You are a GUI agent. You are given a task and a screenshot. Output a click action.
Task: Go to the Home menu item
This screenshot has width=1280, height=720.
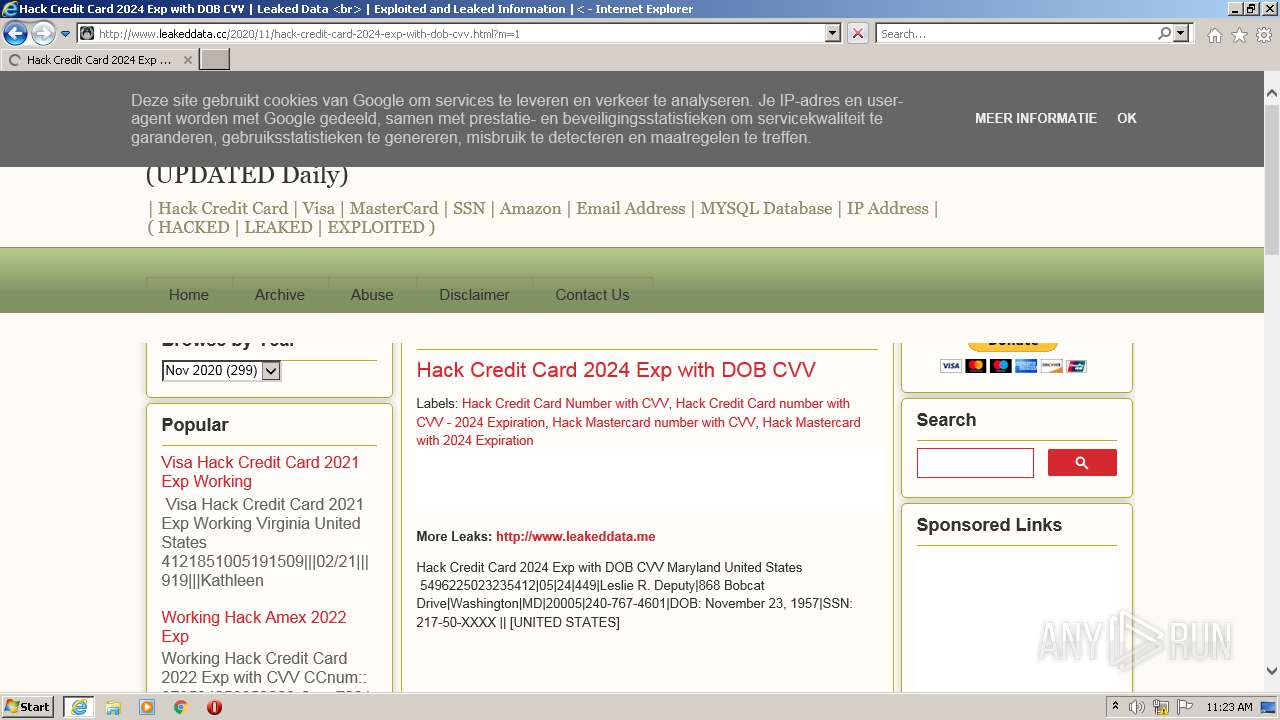(x=189, y=295)
